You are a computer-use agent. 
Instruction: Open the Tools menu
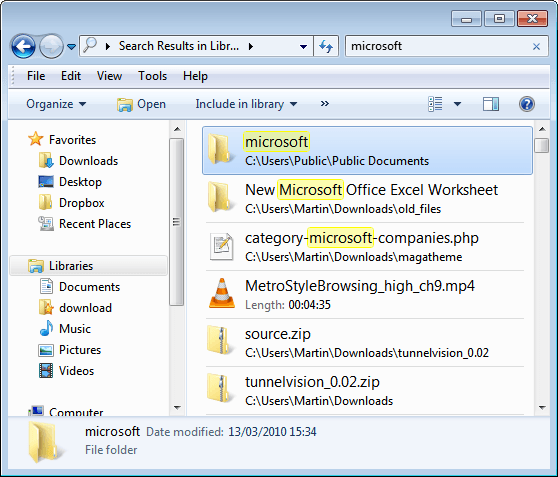[152, 76]
